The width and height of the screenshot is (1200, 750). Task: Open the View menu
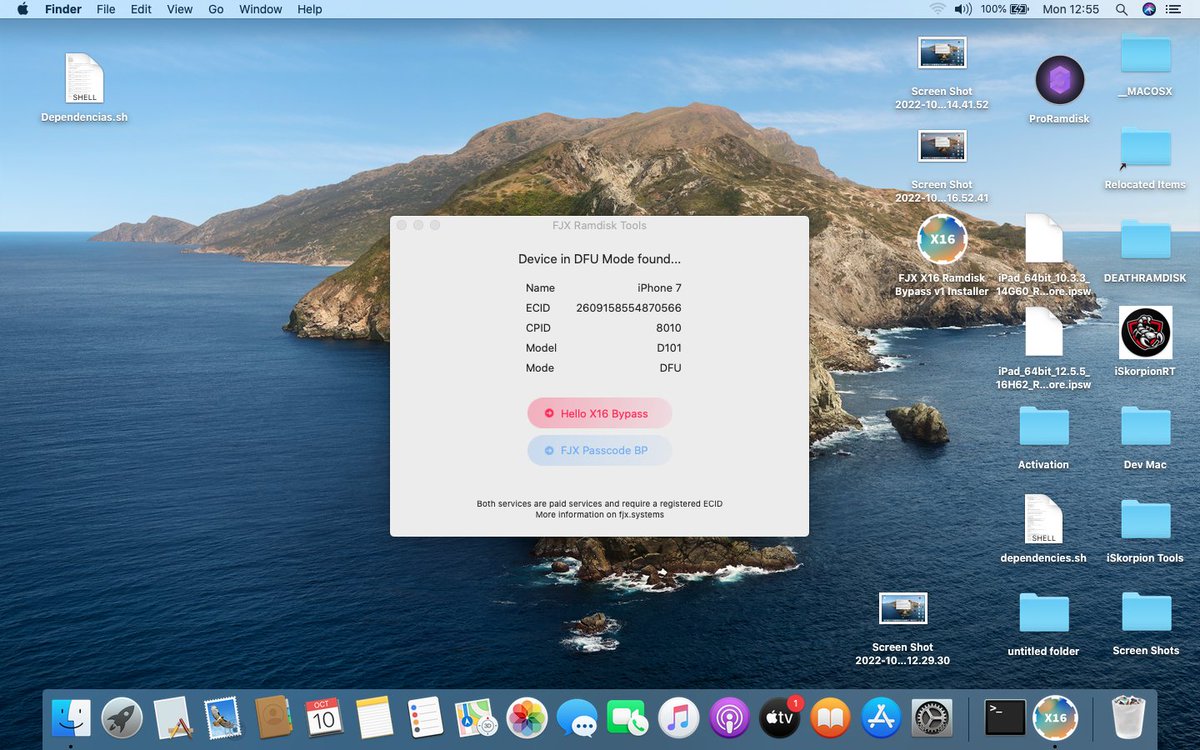click(180, 9)
